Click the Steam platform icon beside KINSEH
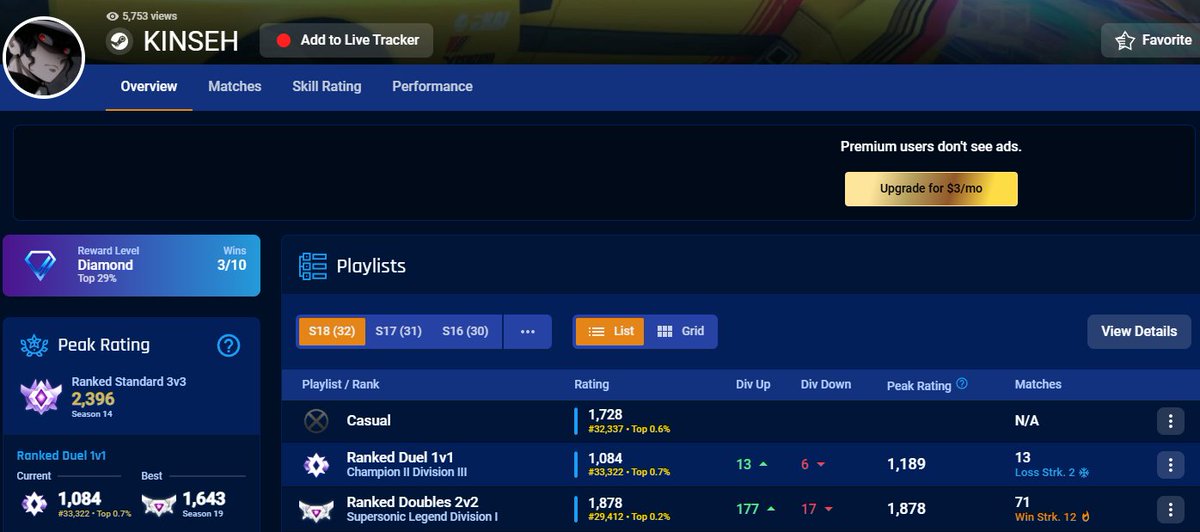Image resolution: width=1200 pixels, height=532 pixels. 120,41
